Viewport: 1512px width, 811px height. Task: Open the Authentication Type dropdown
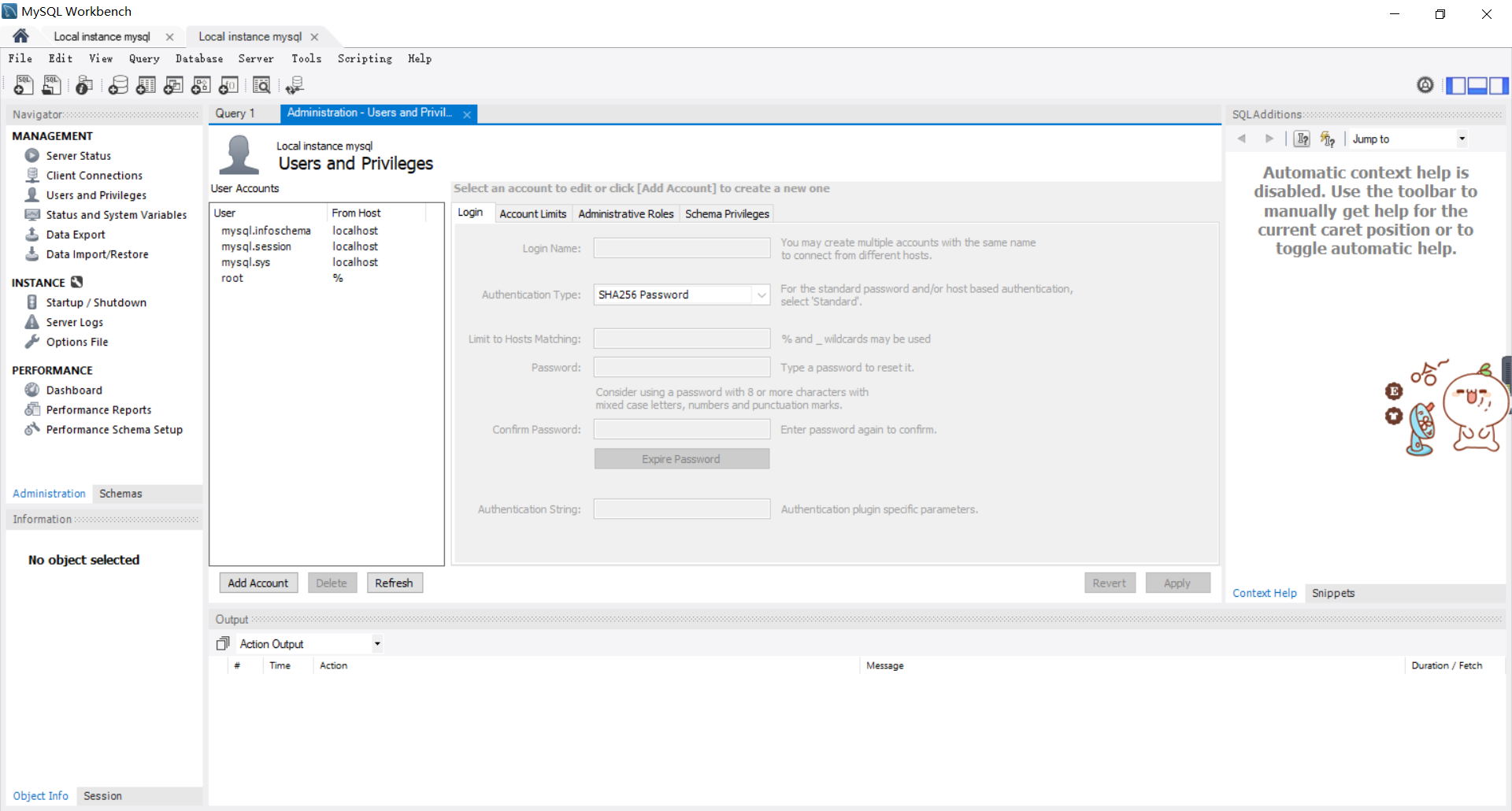[682, 294]
